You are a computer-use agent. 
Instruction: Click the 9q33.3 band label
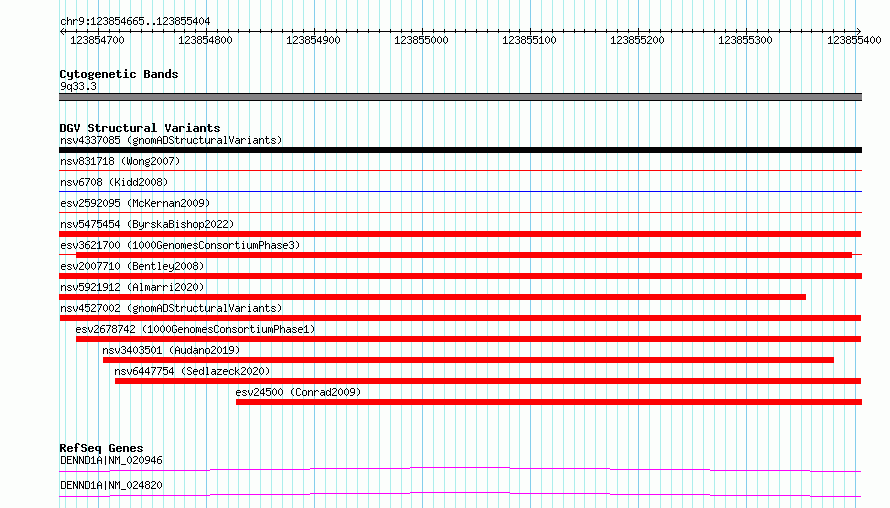click(x=78, y=86)
